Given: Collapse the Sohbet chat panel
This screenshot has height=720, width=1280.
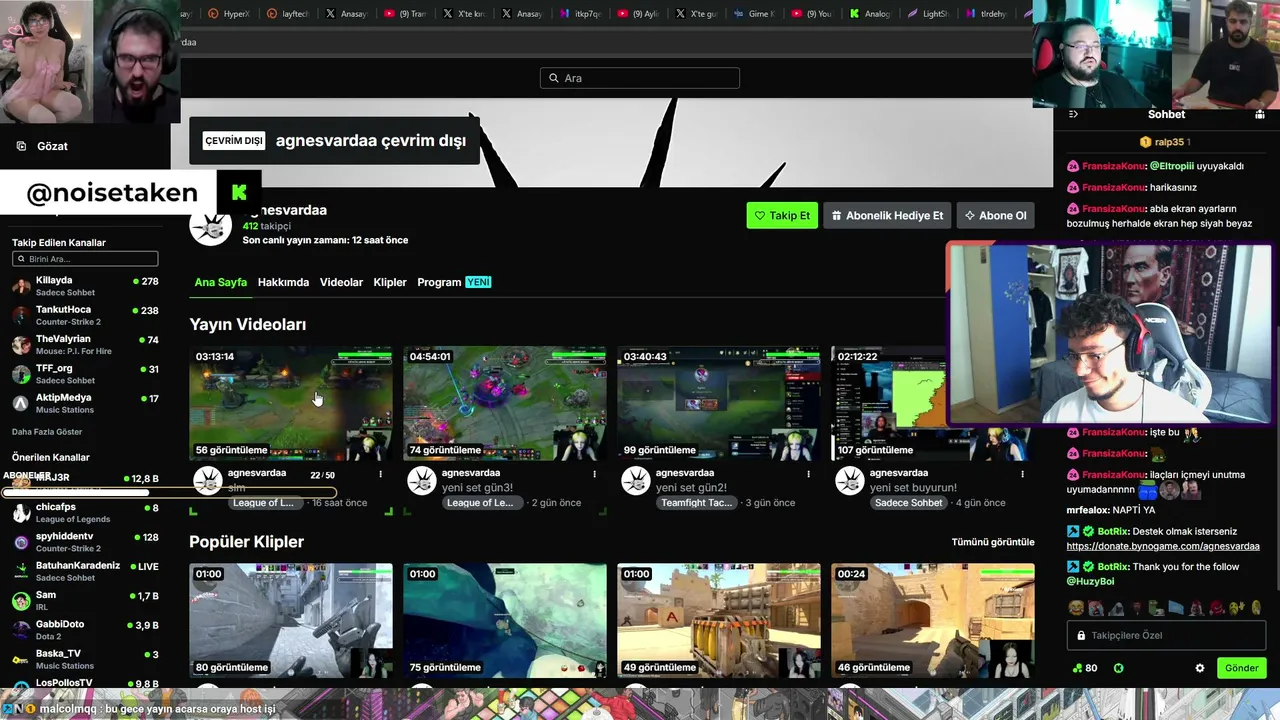Looking at the screenshot, I should coord(1073,114).
